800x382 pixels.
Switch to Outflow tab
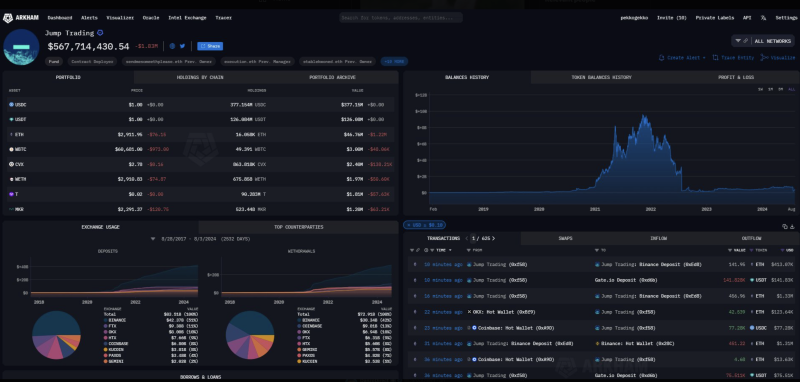point(751,238)
